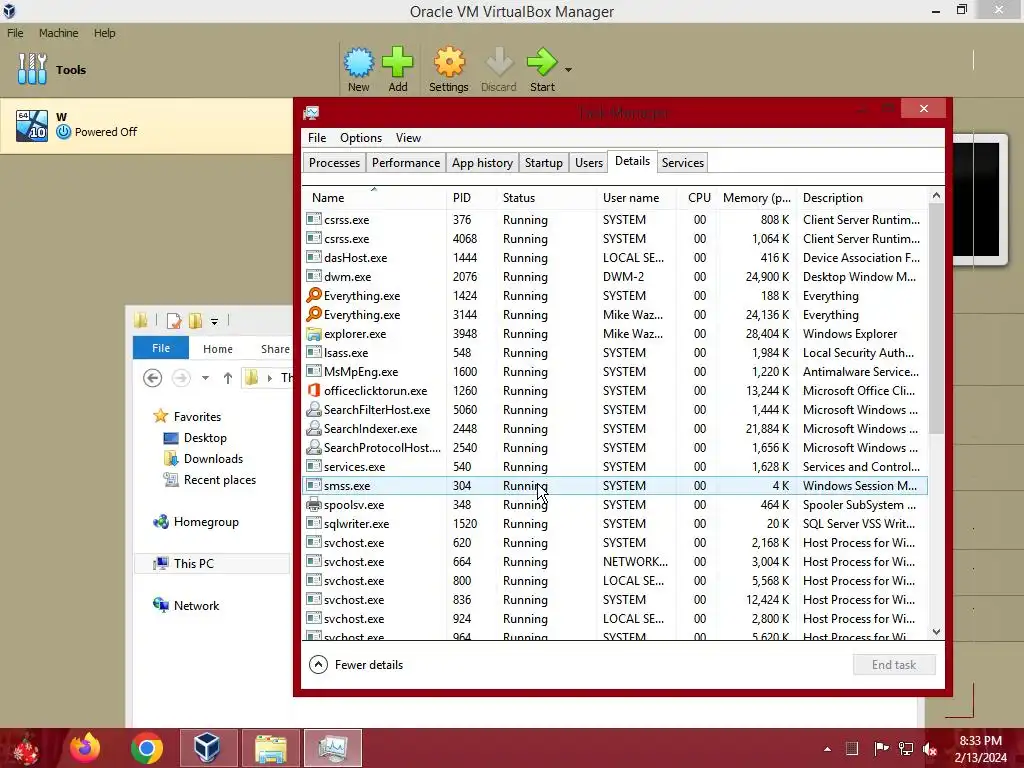
Task: Switch to the App history tab
Action: click(482, 163)
